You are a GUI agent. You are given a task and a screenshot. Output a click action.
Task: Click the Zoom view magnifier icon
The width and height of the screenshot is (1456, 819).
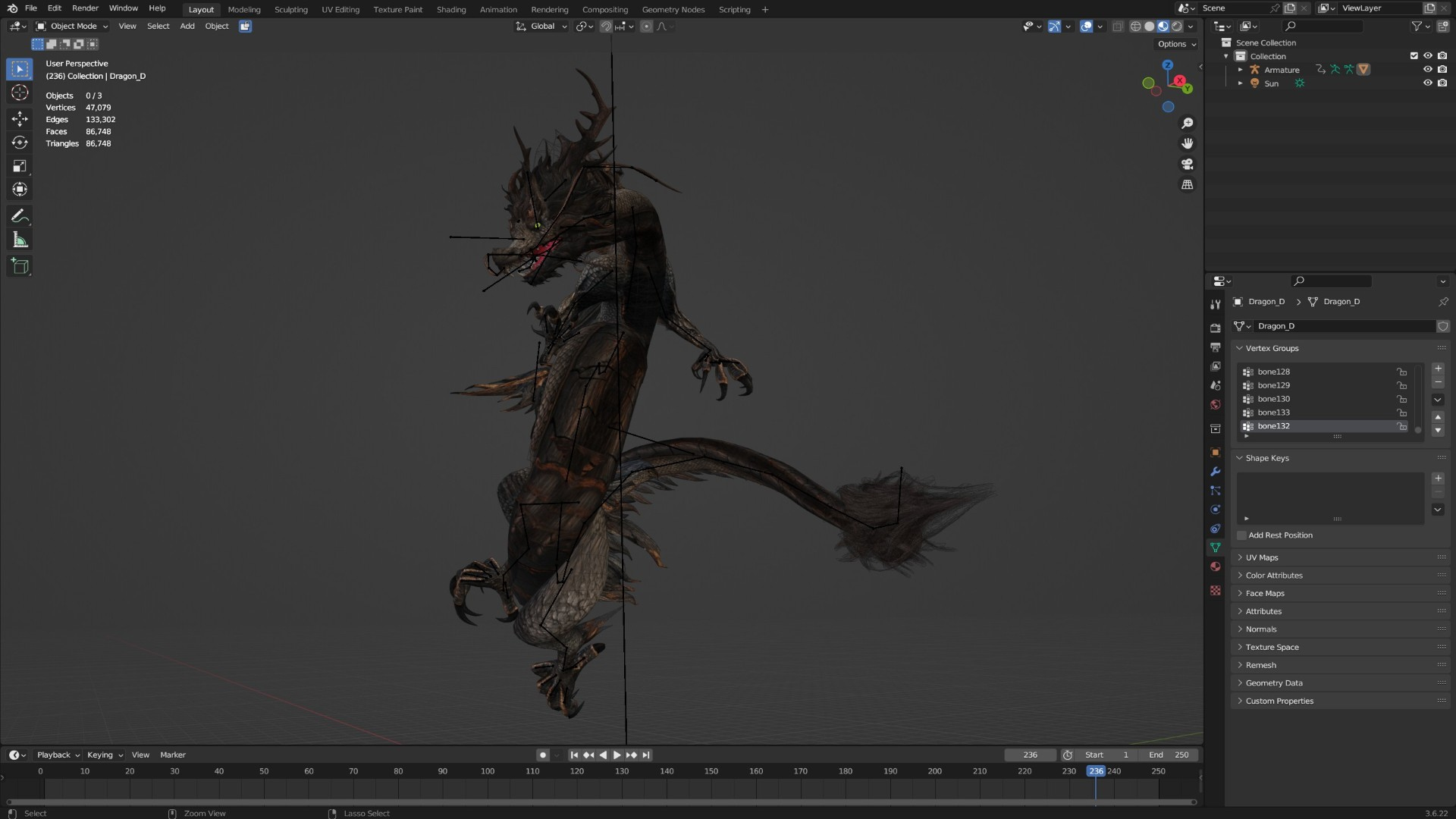[1188, 124]
